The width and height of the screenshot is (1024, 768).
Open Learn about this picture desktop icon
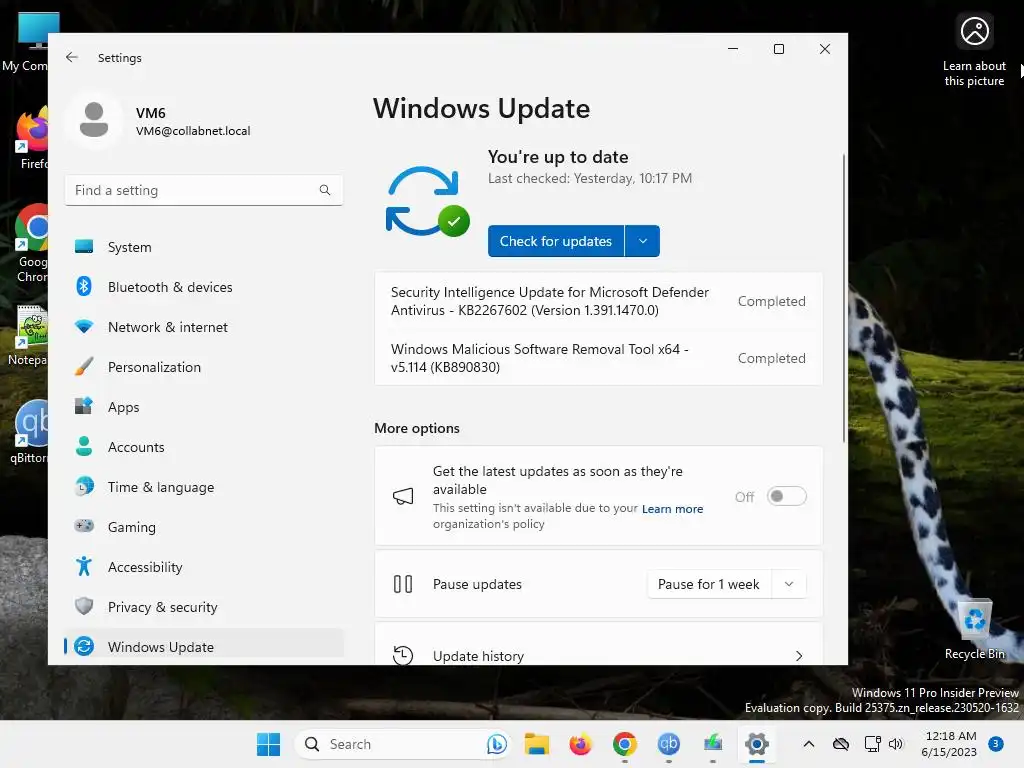(x=974, y=51)
